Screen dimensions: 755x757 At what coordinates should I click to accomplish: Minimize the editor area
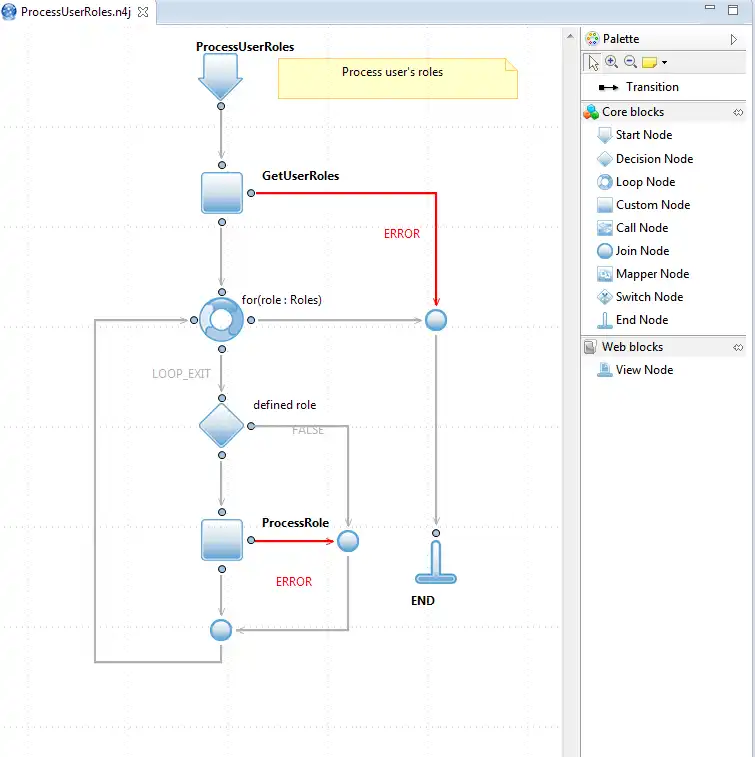(x=710, y=7)
